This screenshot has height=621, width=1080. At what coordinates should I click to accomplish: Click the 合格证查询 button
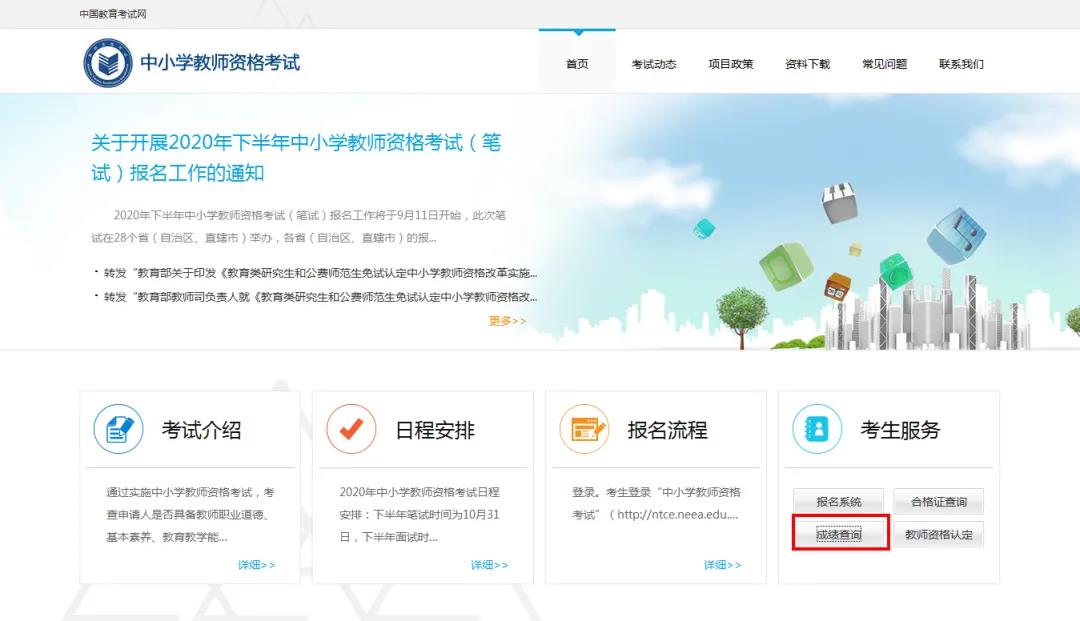click(938, 502)
